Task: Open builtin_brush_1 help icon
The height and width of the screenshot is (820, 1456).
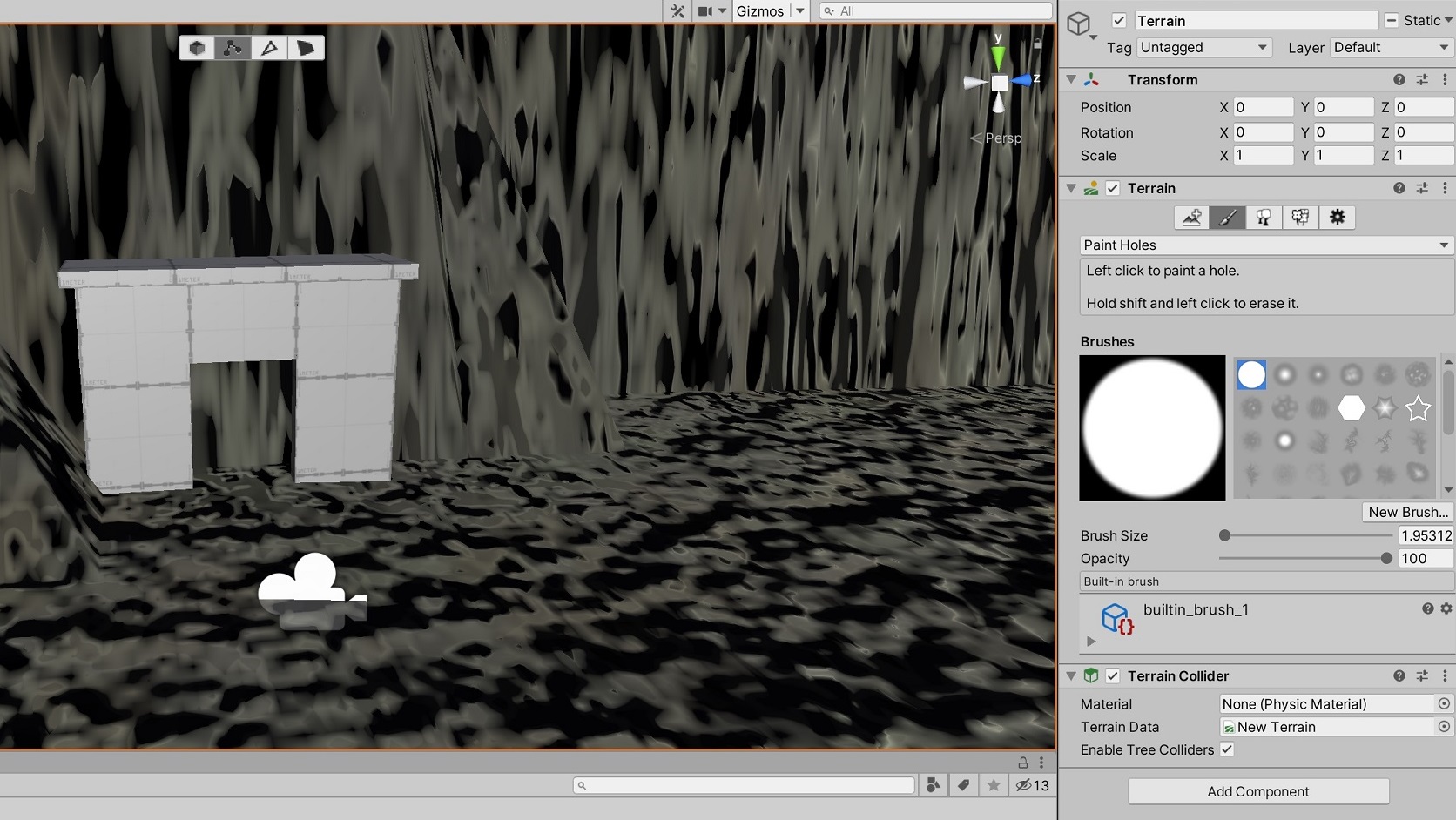Action: pyautogui.click(x=1428, y=609)
